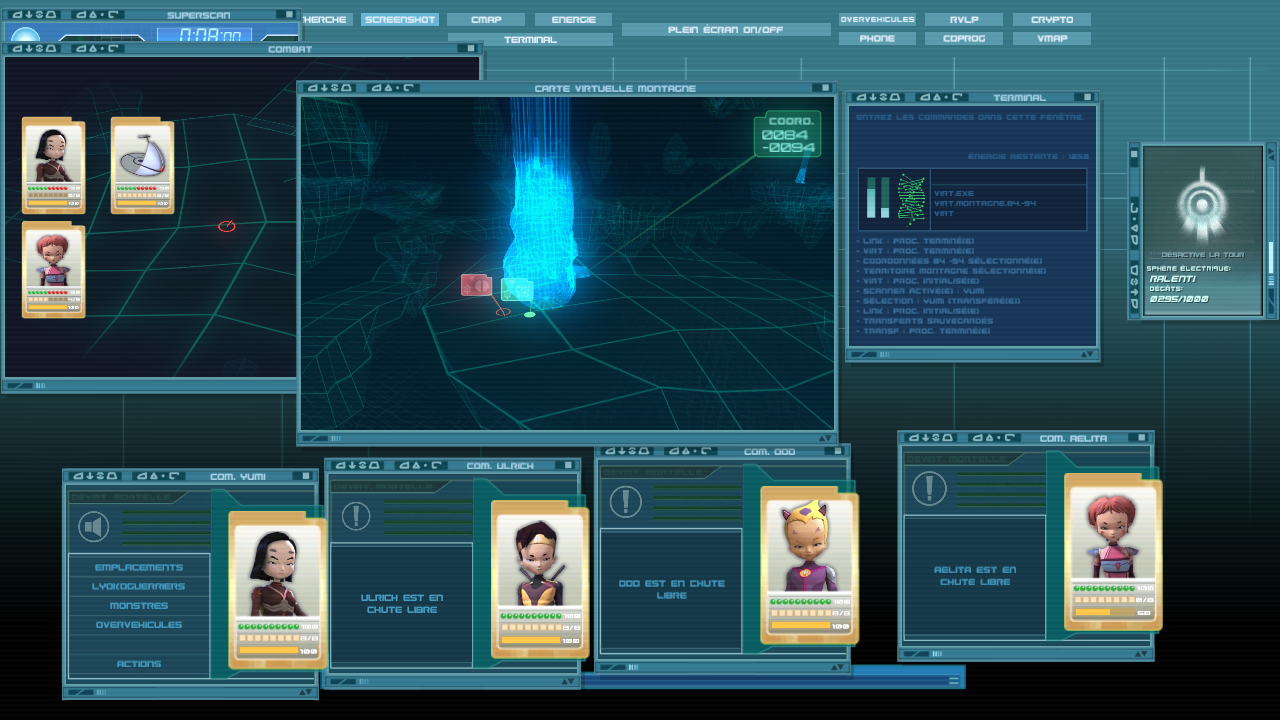The height and width of the screenshot is (720, 1280).
Task: Click the Terminal button in top bar
Action: pos(530,39)
